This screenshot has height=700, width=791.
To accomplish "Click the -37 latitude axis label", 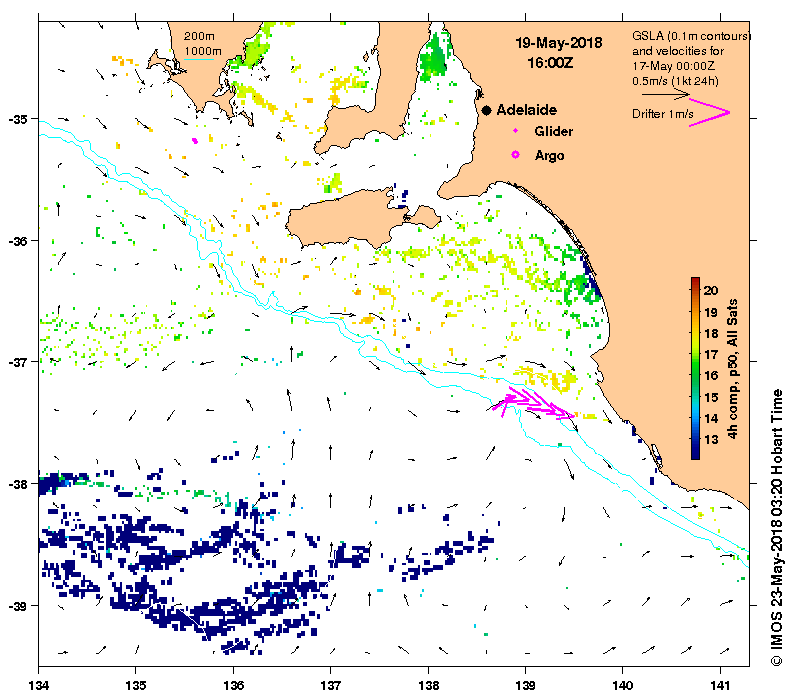I will pos(18,362).
